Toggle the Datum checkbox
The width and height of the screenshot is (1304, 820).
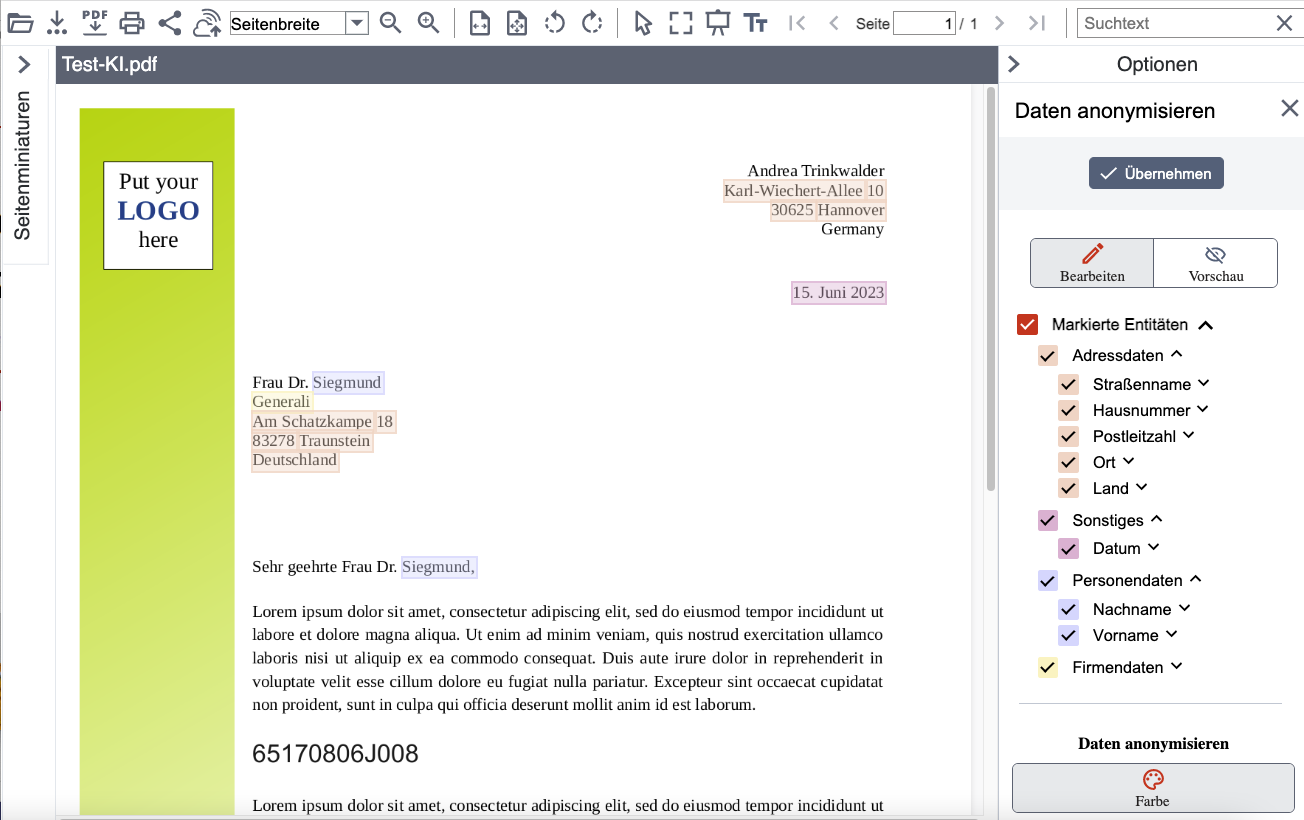[1069, 548]
